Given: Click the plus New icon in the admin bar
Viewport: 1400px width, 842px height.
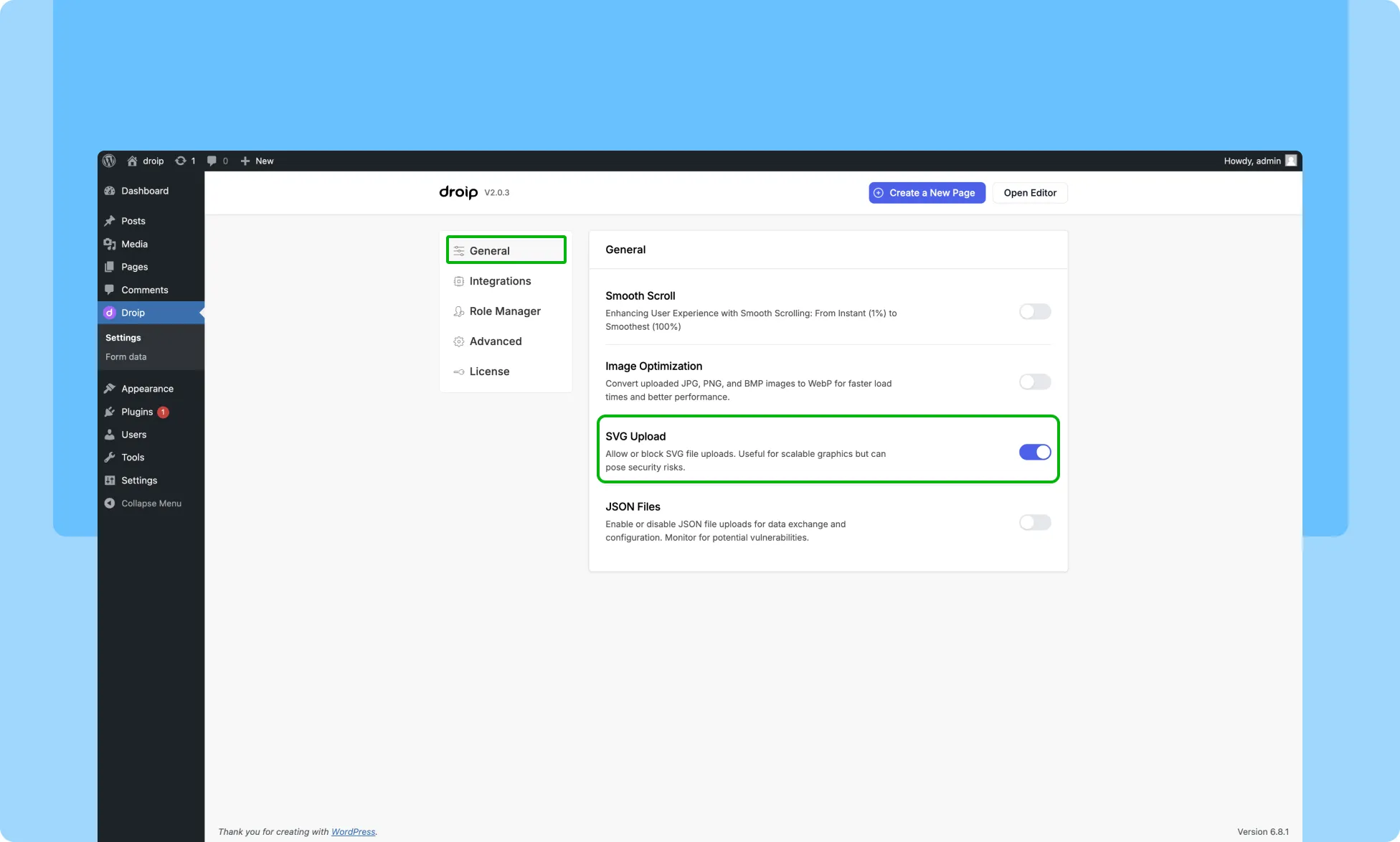Looking at the screenshot, I should coord(245,161).
